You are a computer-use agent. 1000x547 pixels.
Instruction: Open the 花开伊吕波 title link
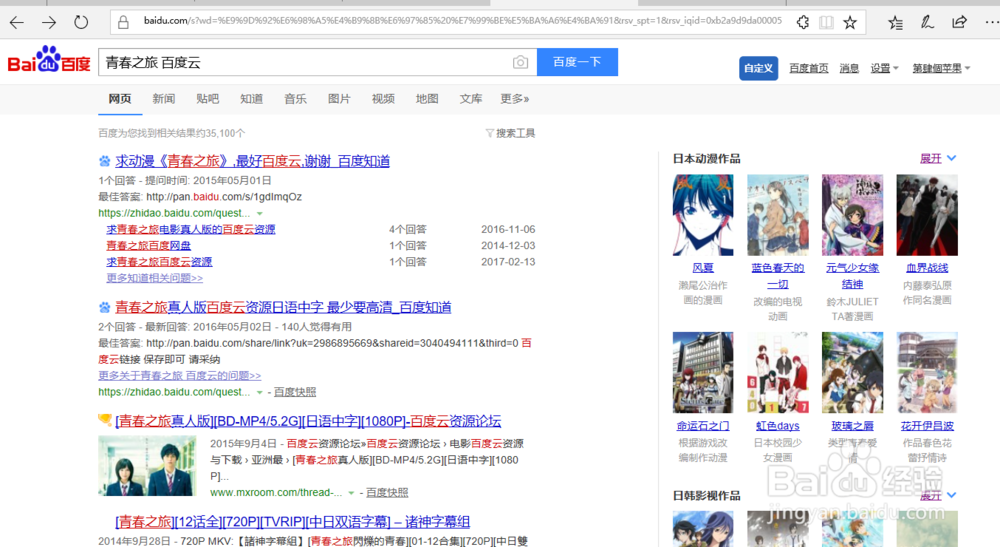(x=927, y=426)
